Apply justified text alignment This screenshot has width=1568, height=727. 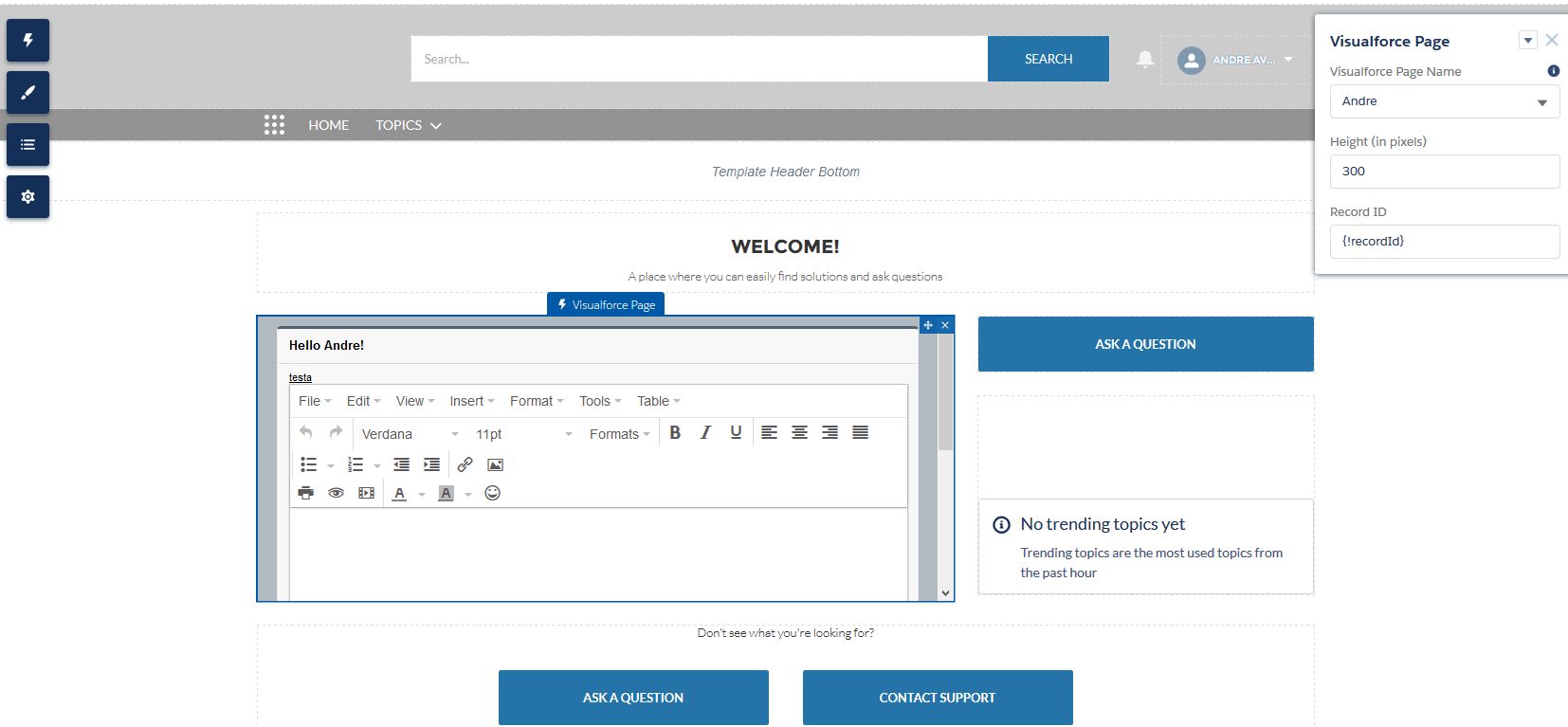tap(860, 432)
